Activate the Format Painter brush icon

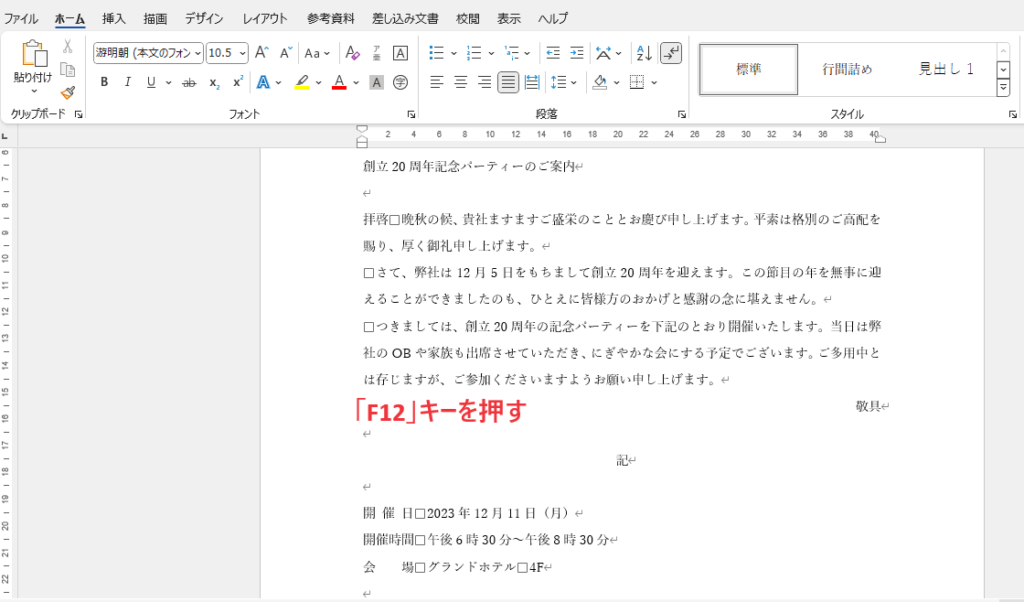[67, 93]
